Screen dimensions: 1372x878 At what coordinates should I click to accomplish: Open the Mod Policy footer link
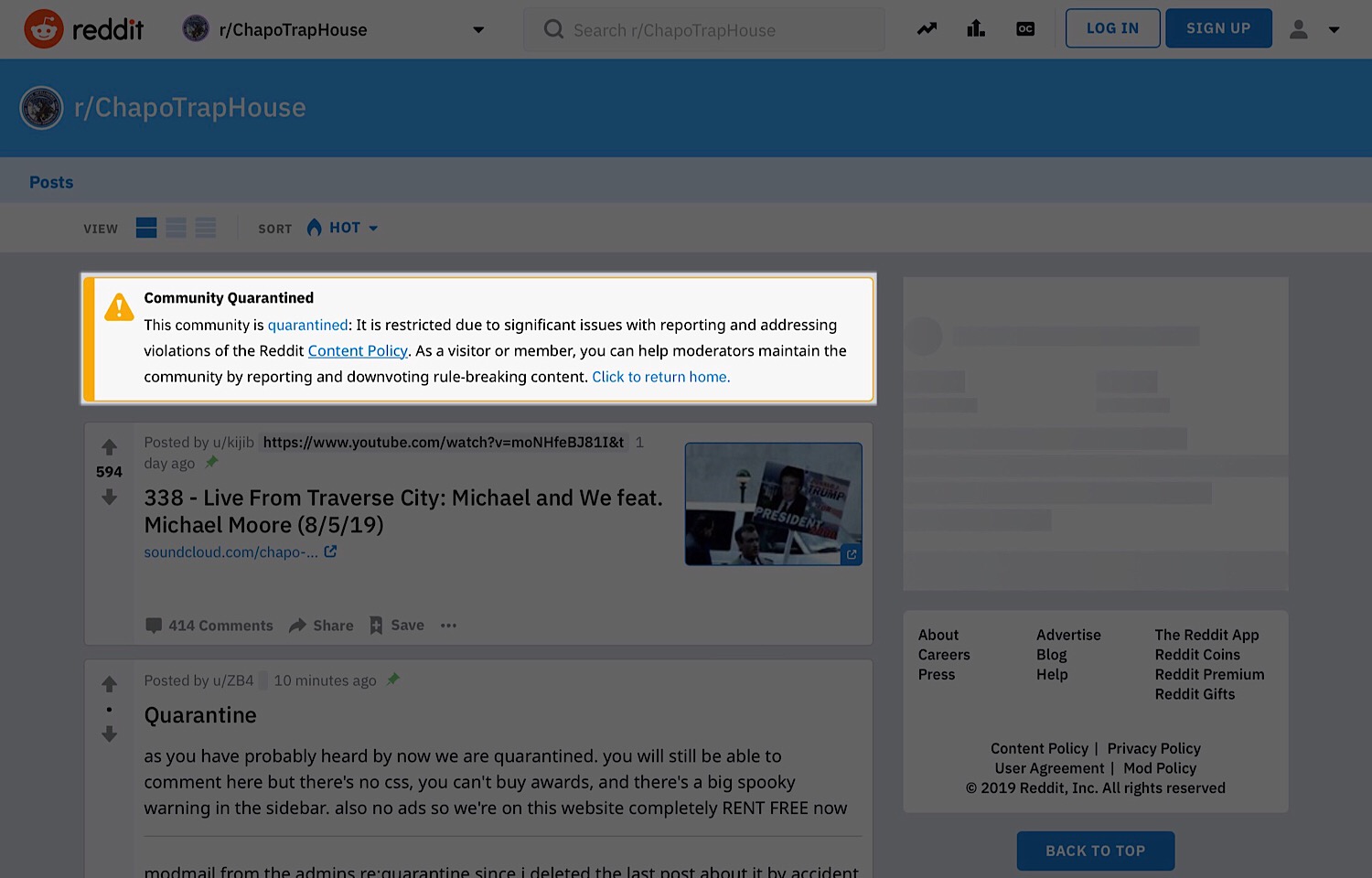click(x=1160, y=769)
